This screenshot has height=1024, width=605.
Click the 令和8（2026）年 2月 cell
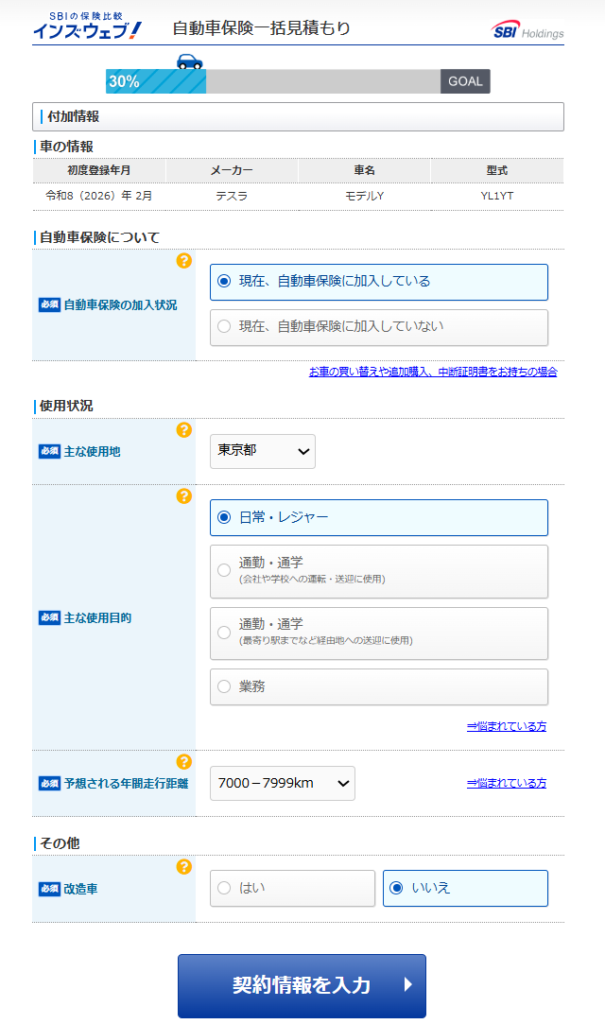point(99,196)
